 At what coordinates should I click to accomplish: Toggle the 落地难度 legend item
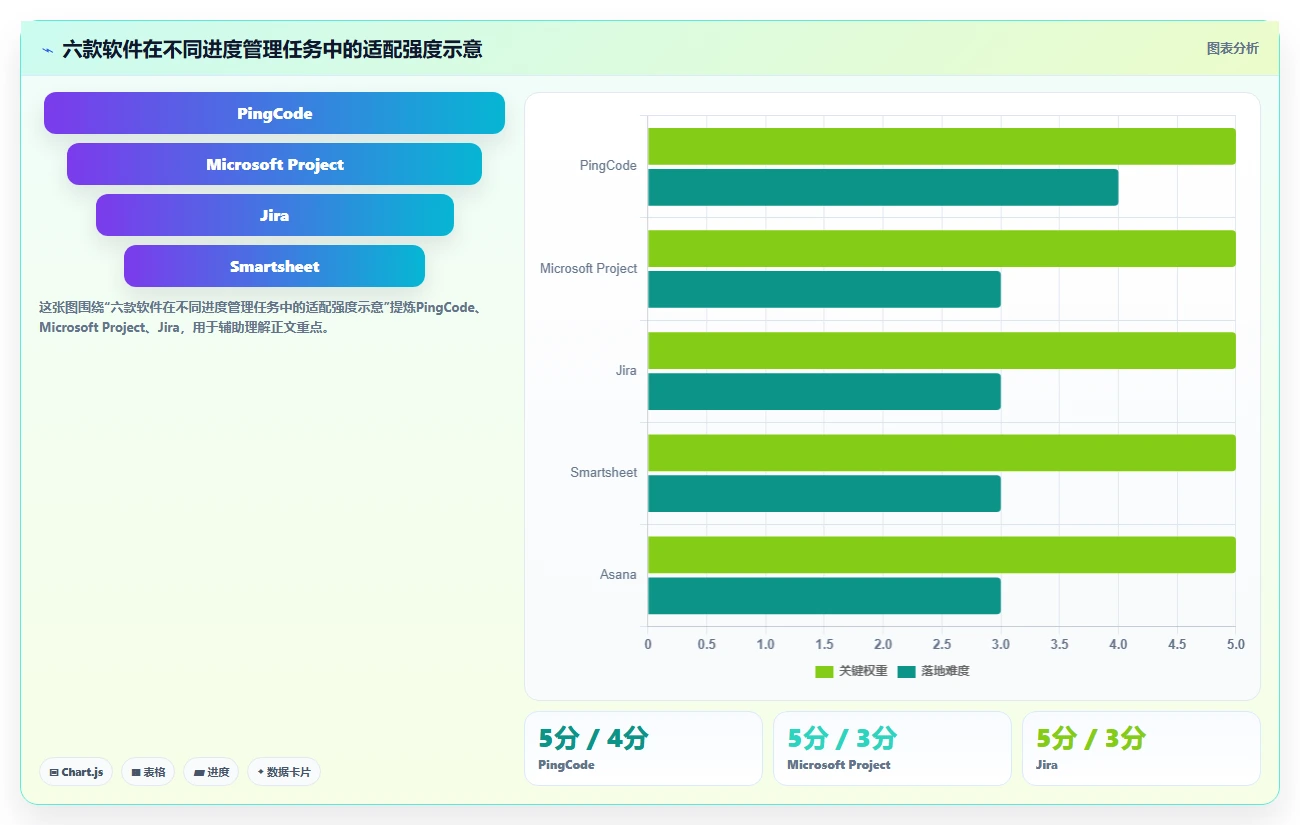[x=933, y=671]
